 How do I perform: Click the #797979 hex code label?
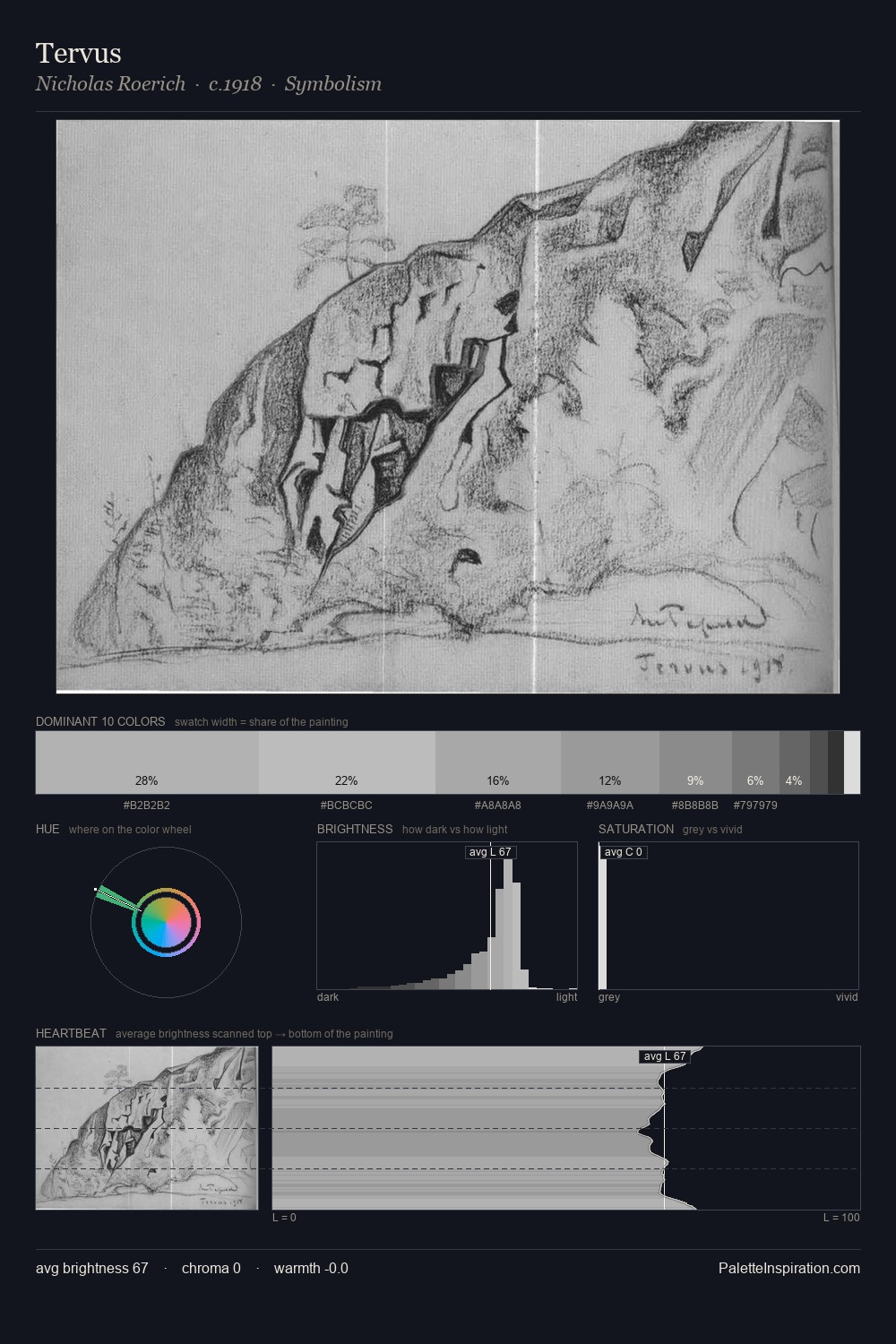tap(755, 806)
